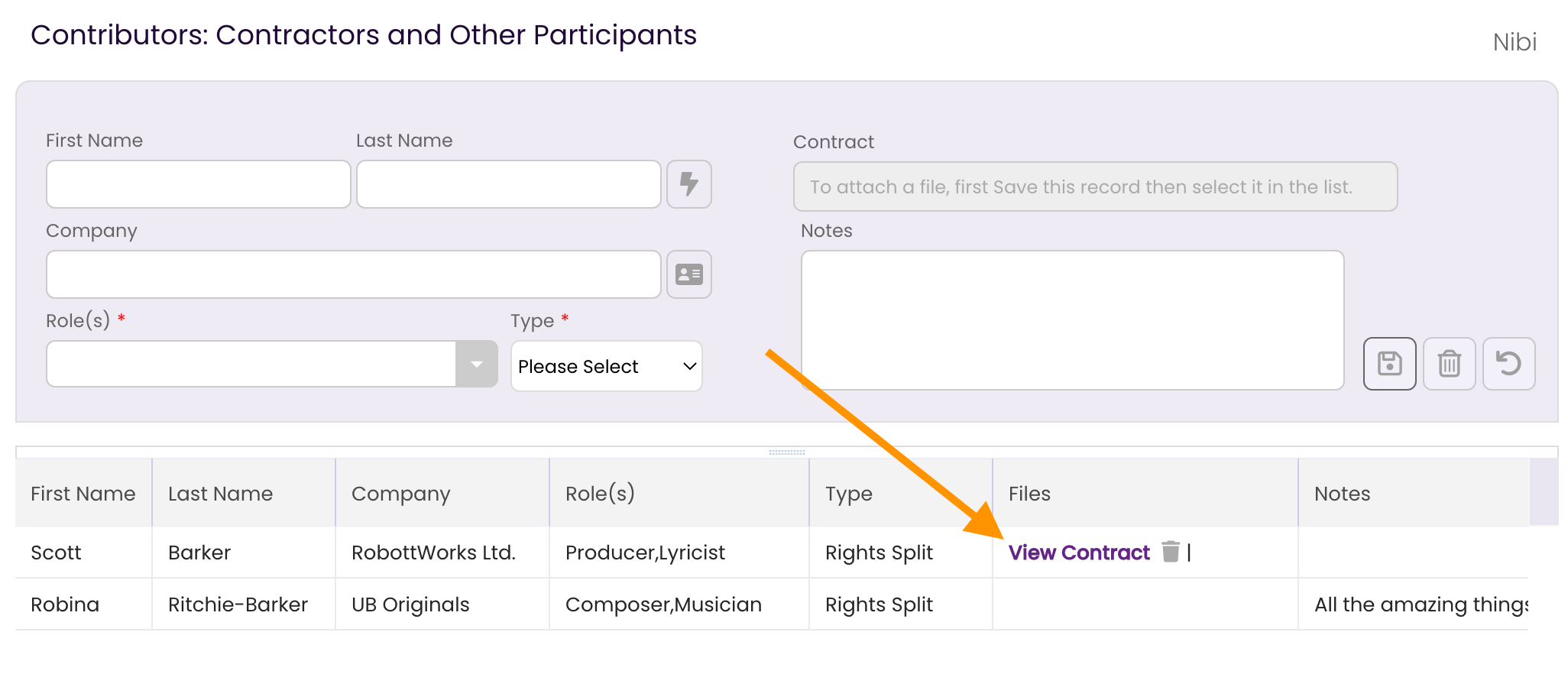Click Rights Split in Scott's row
Image resolution: width=1568 pixels, height=697 pixels.
click(901, 553)
